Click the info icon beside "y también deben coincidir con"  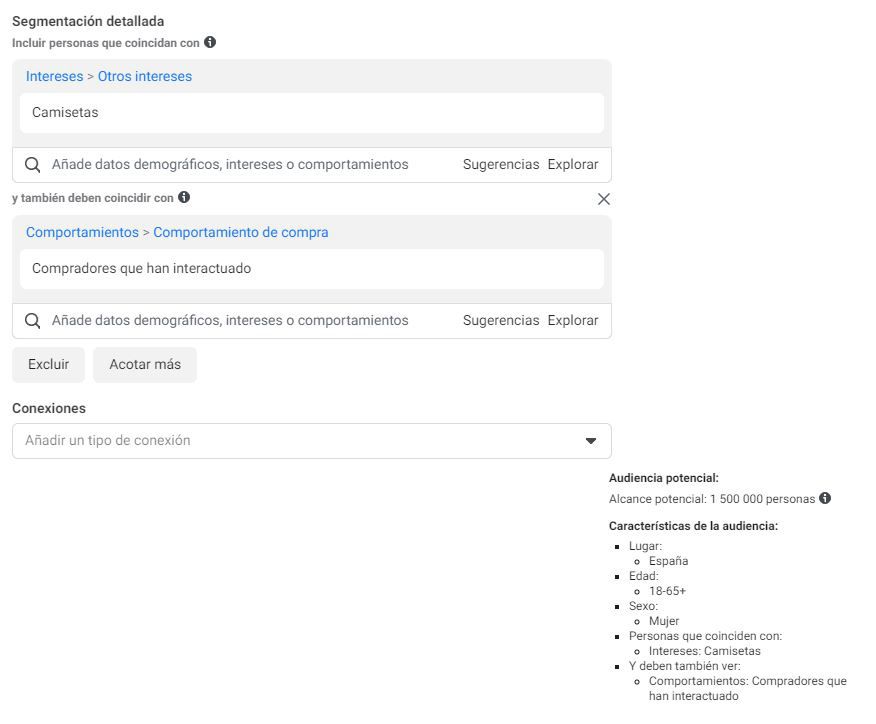click(183, 198)
